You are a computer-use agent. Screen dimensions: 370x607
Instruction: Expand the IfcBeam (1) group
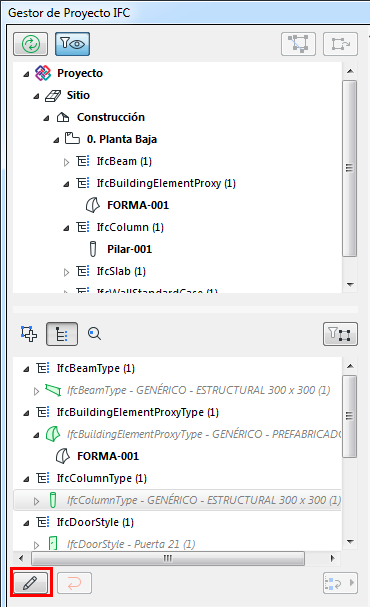click(x=66, y=162)
